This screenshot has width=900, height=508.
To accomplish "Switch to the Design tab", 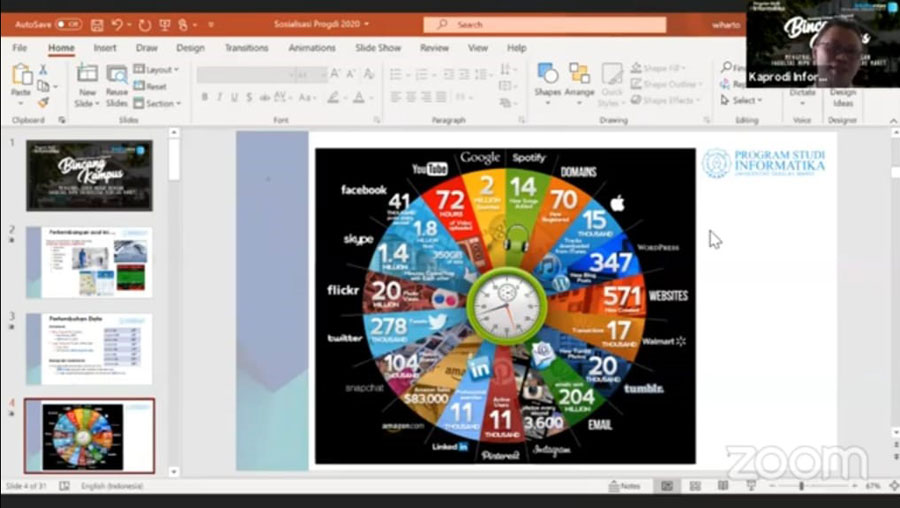I will [x=190, y=48].
